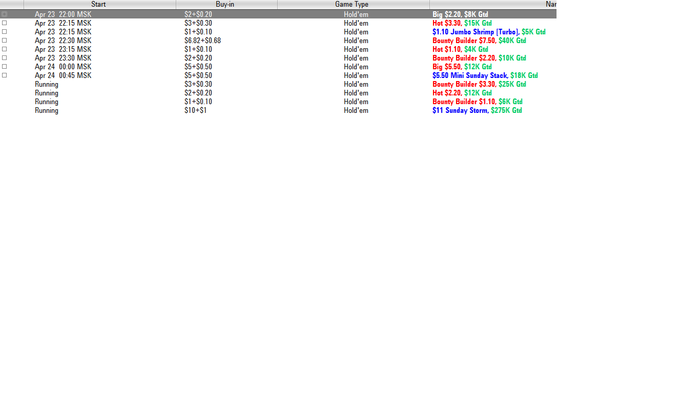This screenshot has width=700, height=394.
Task: Click the $5+$0.50 buy-in in 00:00 row
Action: pyautogui.click(x=198, y=66)
